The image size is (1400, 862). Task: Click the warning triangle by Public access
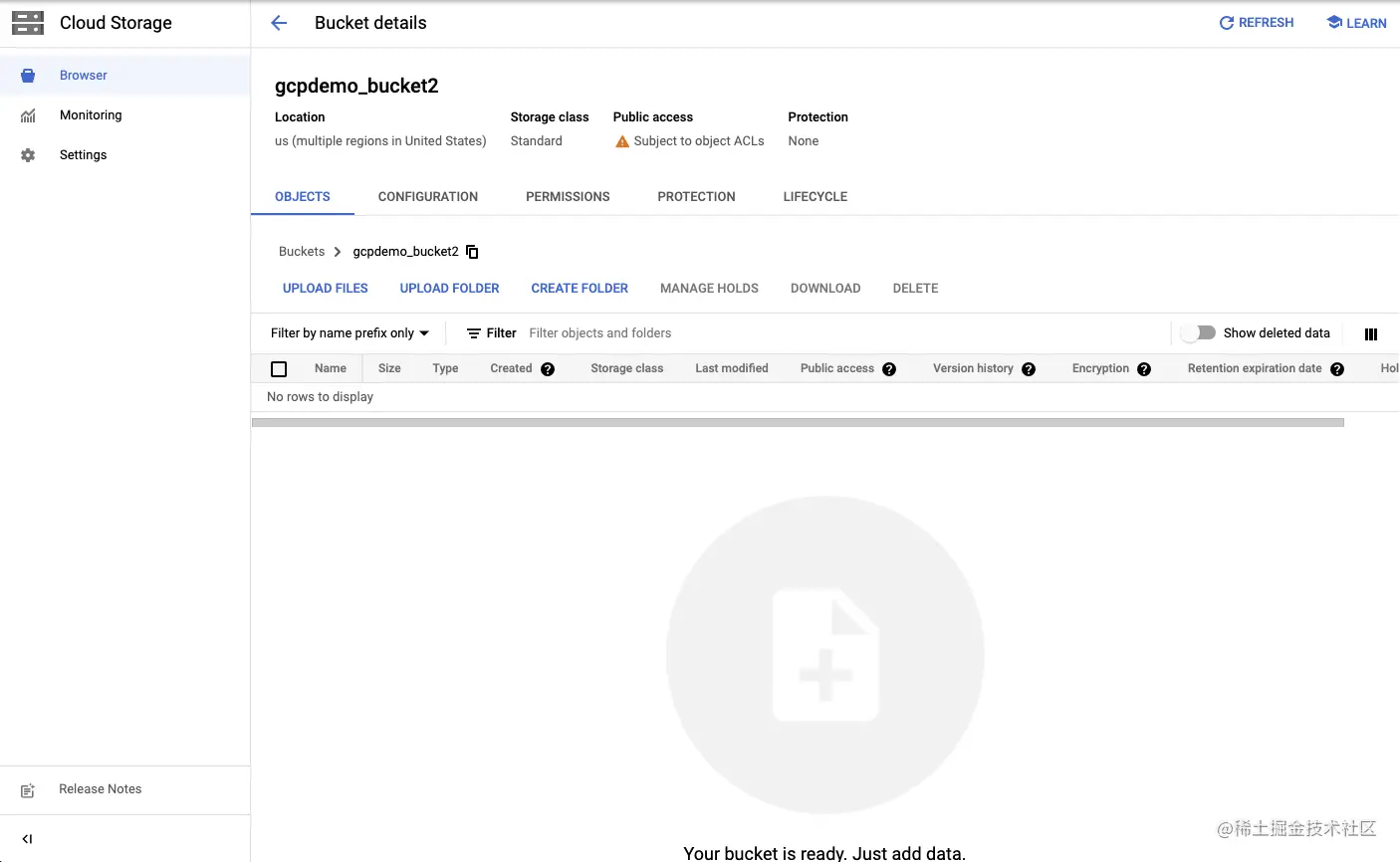pos(622,141)
